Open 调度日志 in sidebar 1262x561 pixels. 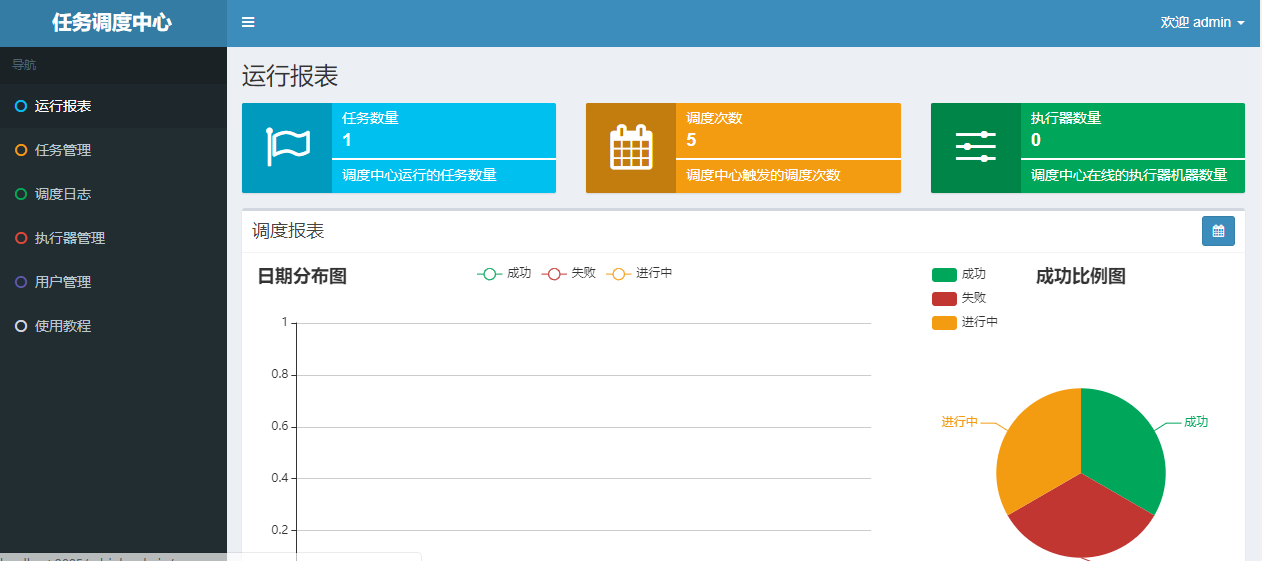point(113,194)
